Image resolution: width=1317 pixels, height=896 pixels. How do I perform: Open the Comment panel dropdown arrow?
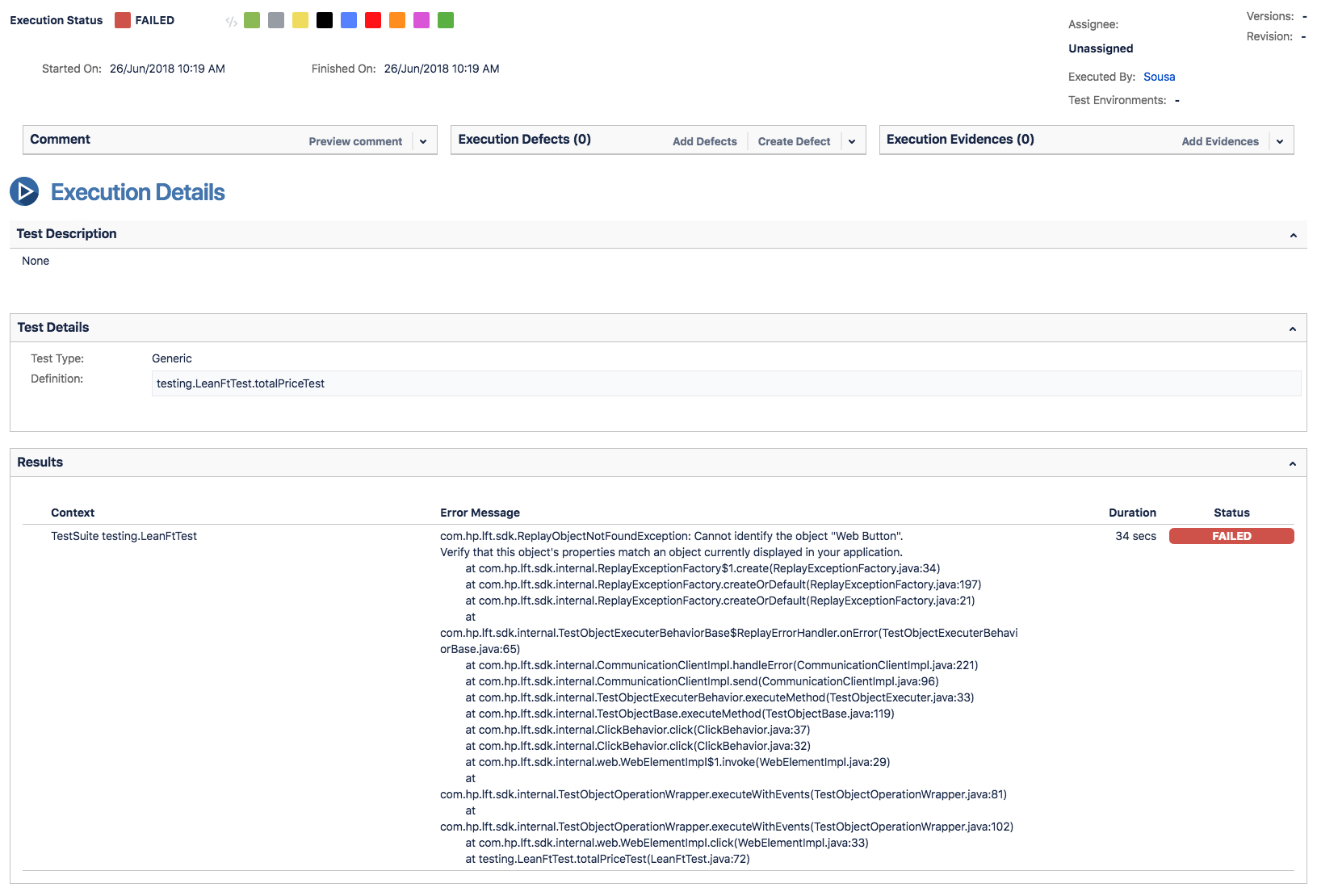click(423, 141)
